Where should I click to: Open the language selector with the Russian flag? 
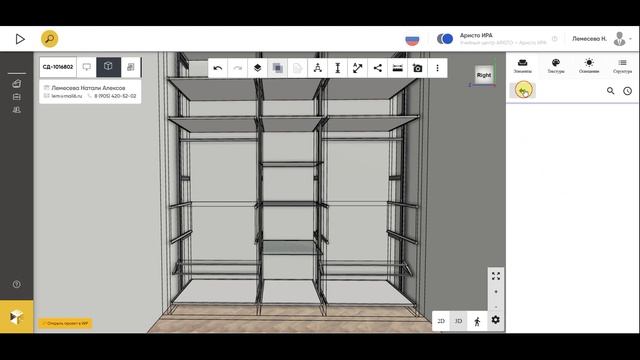pyautogui.click(x=412, y=39)
